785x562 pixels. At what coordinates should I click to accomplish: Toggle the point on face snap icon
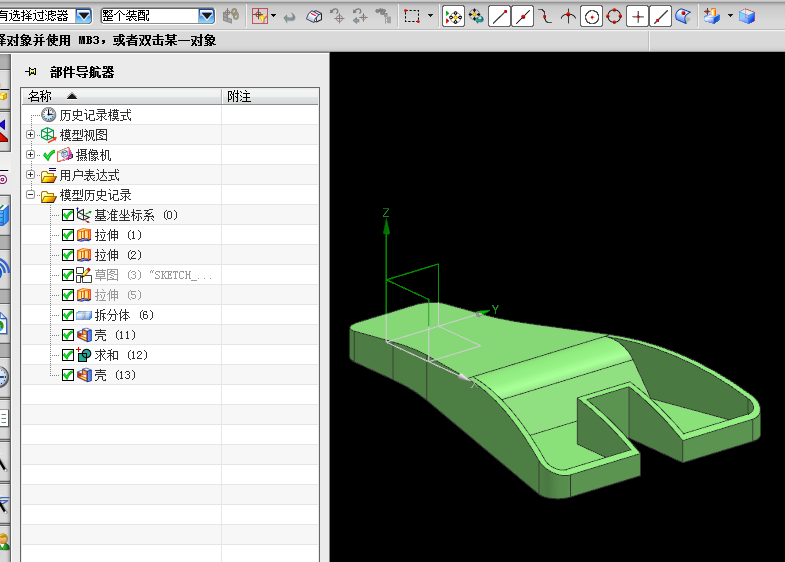pos(683,16)
